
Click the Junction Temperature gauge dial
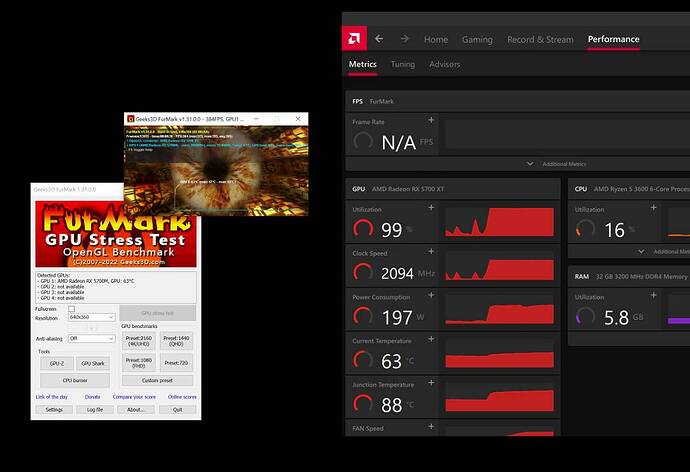(x=363, y=404)
